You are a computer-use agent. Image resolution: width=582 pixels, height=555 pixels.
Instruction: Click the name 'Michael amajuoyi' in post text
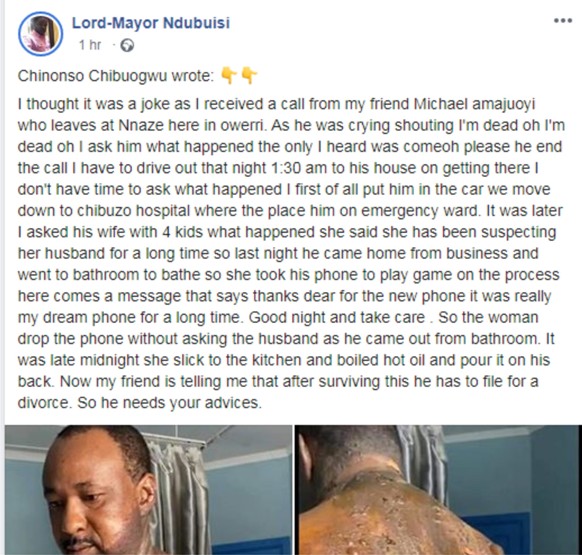(475, 104)
